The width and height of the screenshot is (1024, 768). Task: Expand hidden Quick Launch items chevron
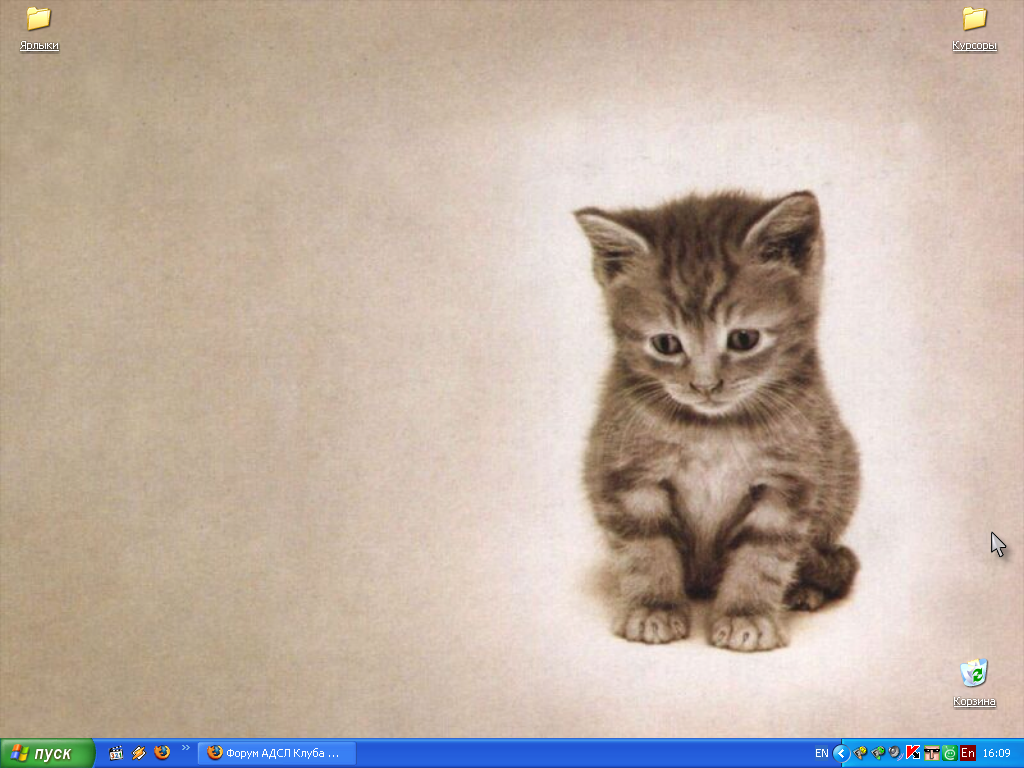click(x=185, y=747)
